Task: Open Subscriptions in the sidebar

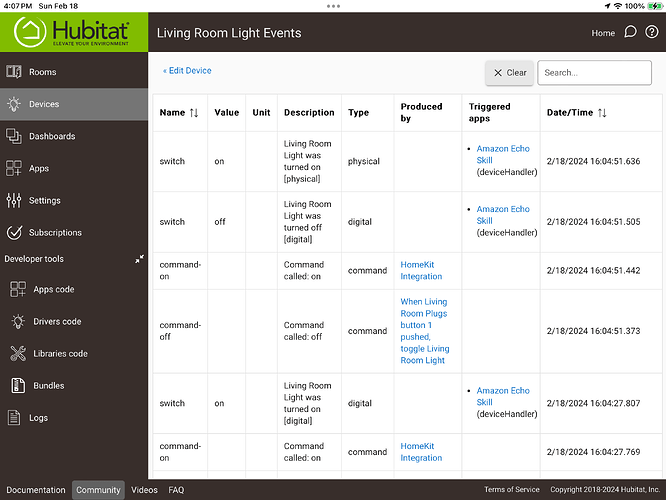Action: [x=74, y=232]
